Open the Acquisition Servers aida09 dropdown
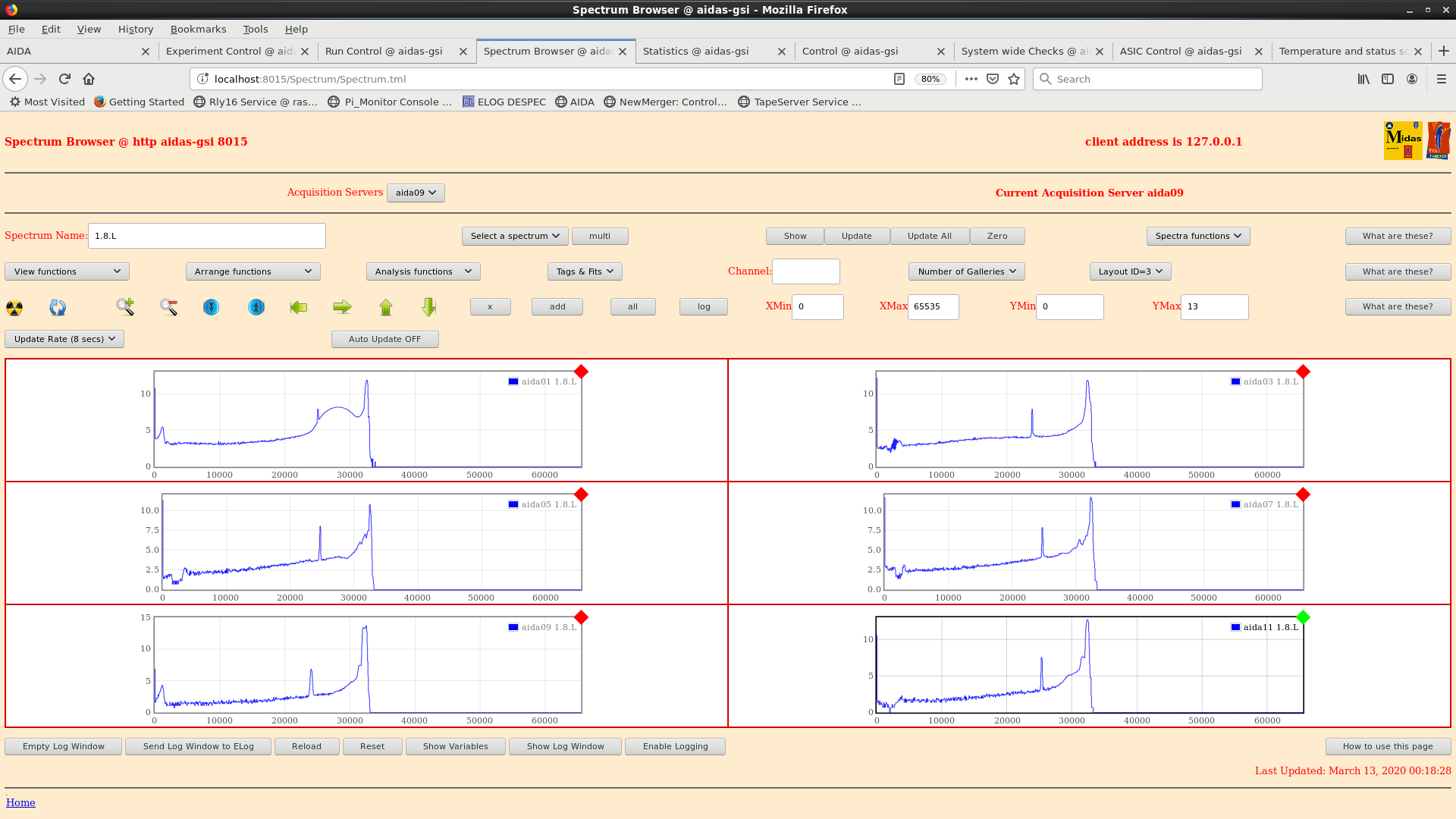The width and height of the screenshot is (1456, 819). pos(416,193)
